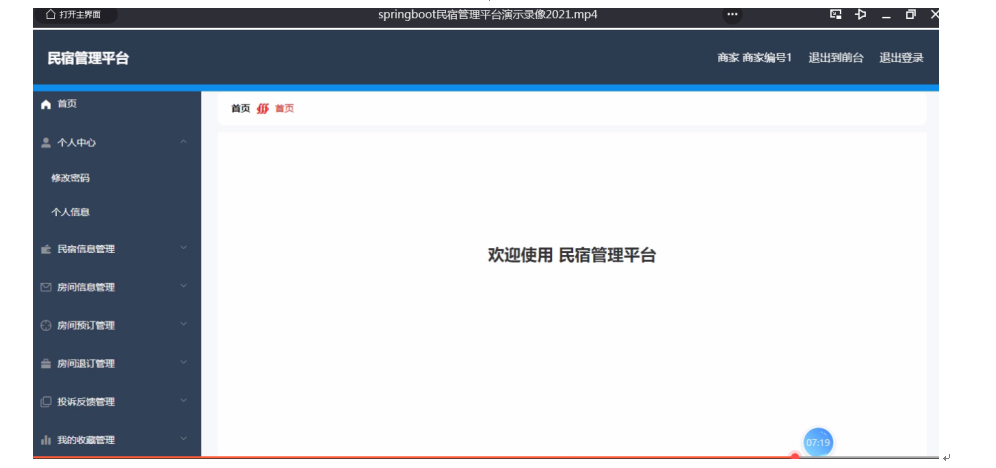Click the icon beside 民宿信息管理
This screenshot has width=996, height=468.
click(46, 250)
